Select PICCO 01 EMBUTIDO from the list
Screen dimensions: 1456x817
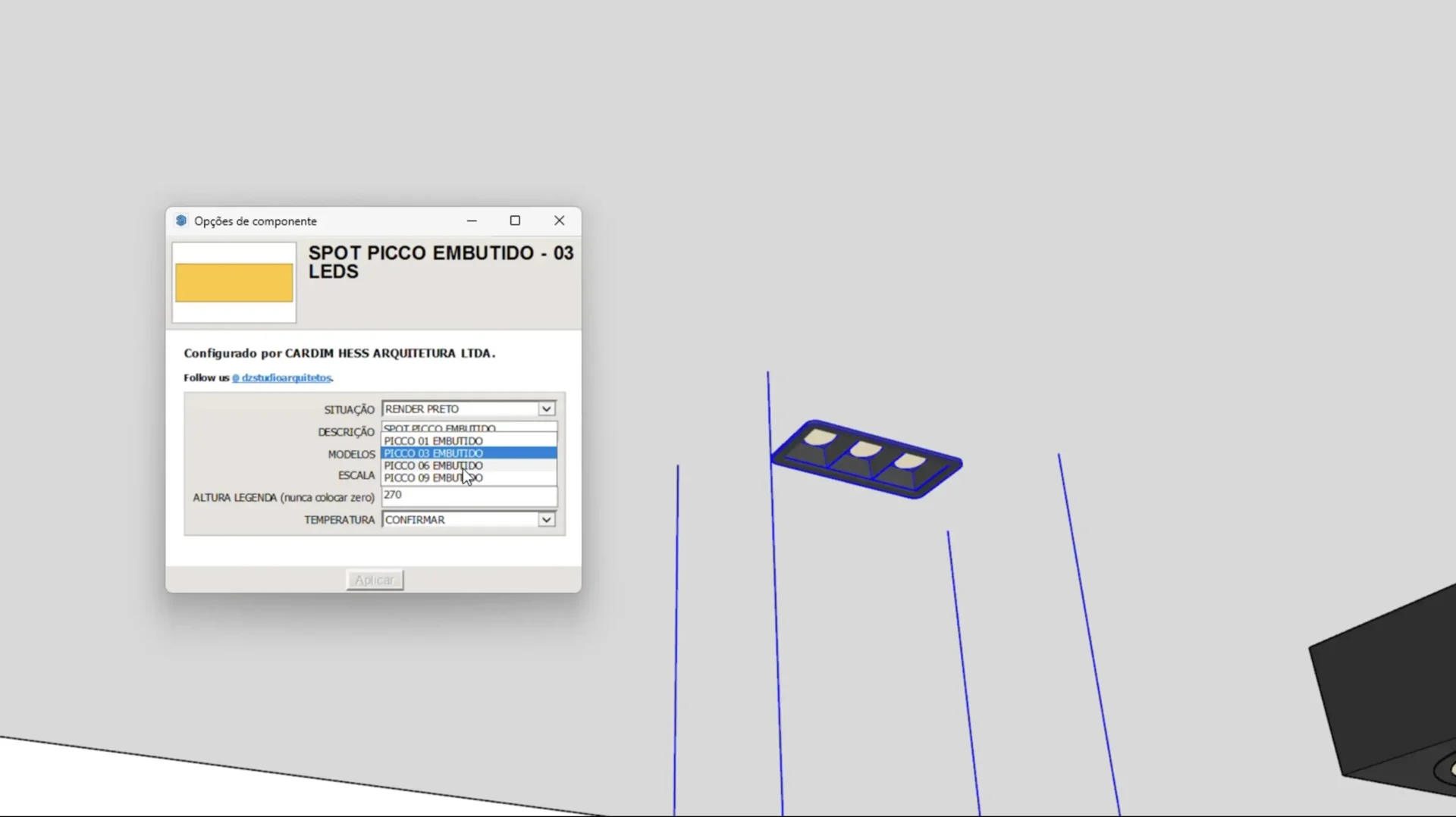(433, 441)
